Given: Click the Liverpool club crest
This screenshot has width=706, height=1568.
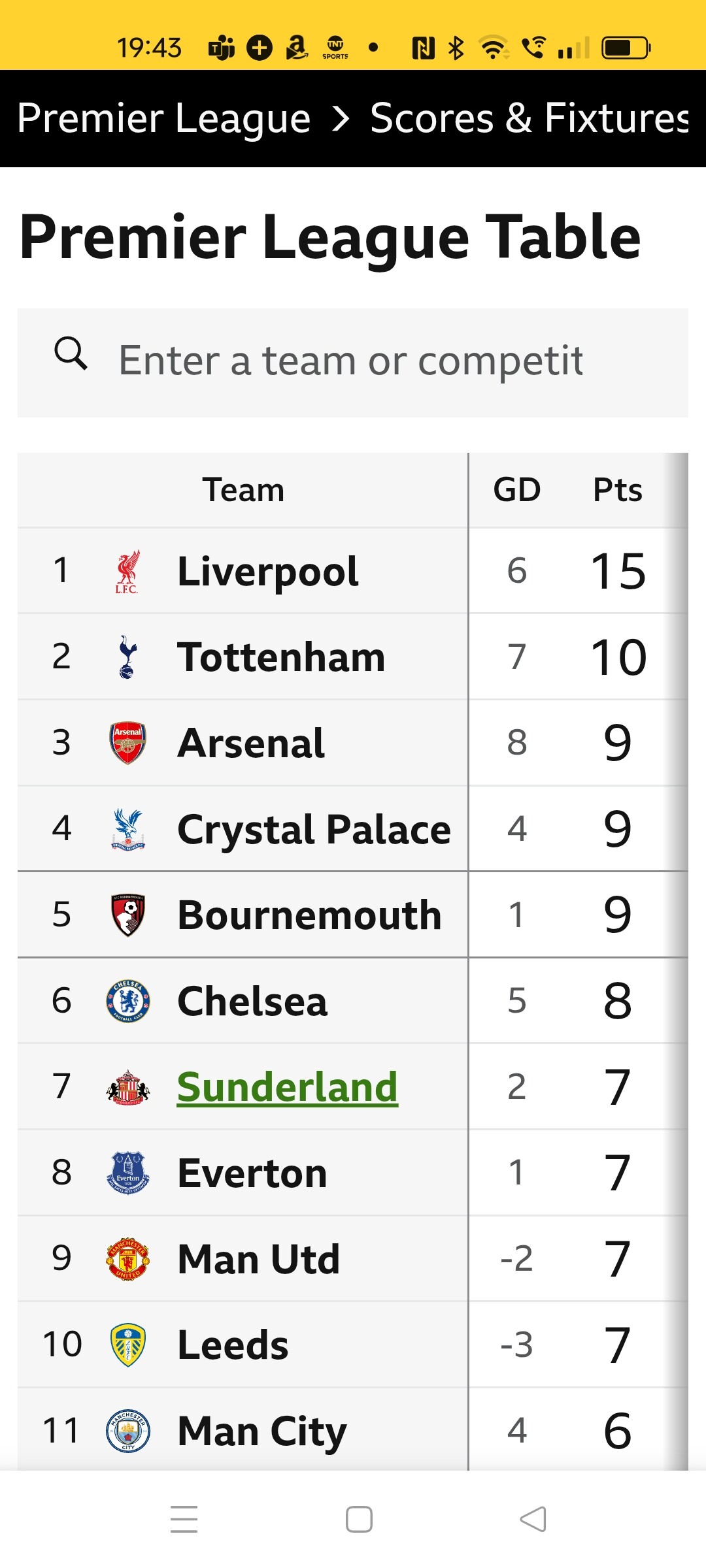Looking at the screenshot, I should pos(127,571).
